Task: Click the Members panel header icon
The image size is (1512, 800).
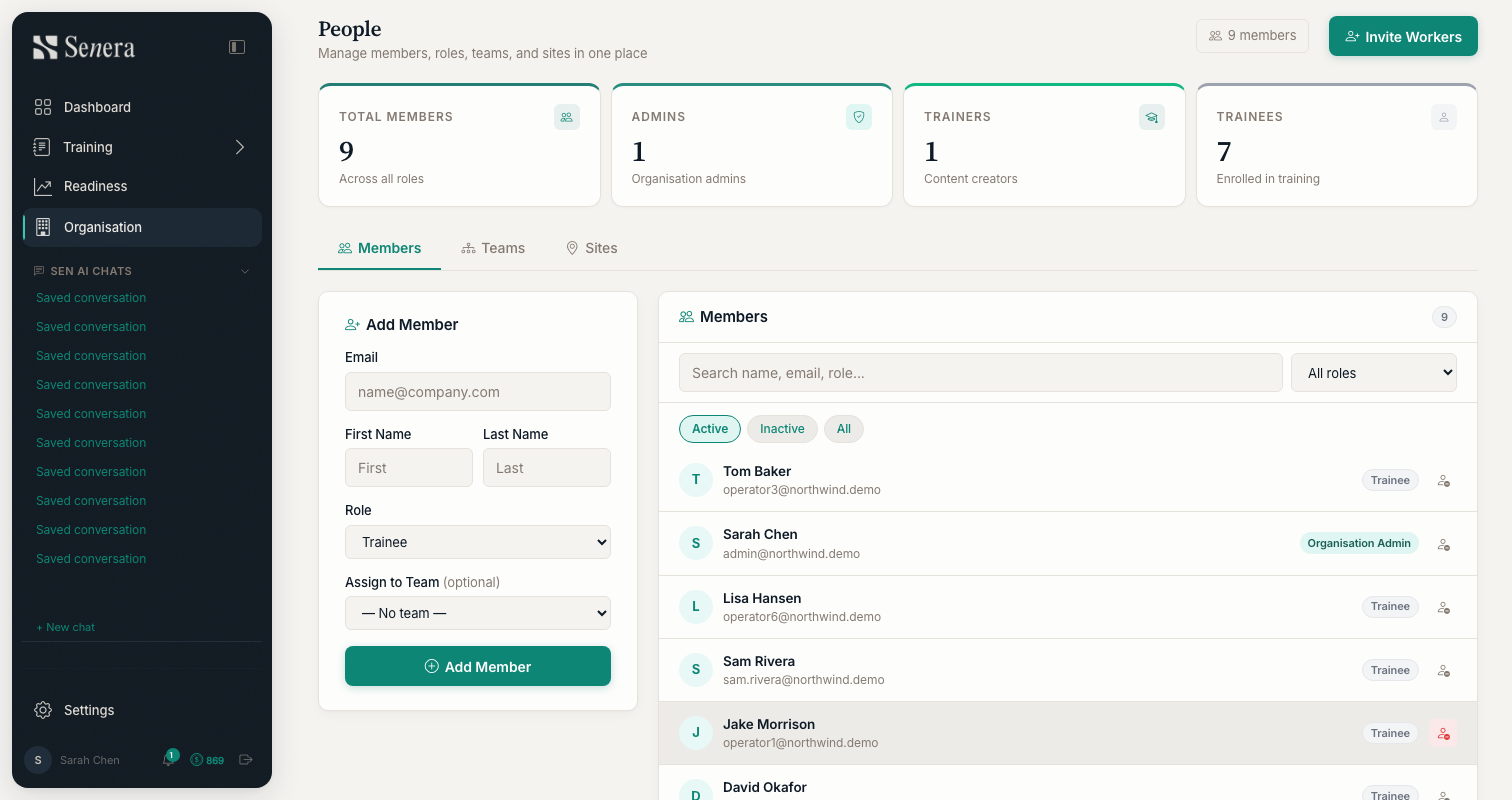Action: (x=686, y=317)
